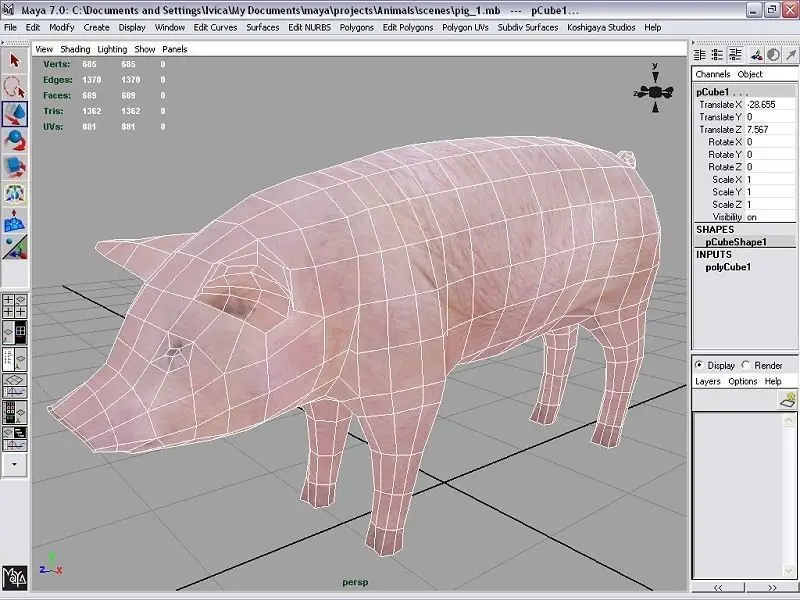
Task: Open the File menu
Action: click(10, 28)
